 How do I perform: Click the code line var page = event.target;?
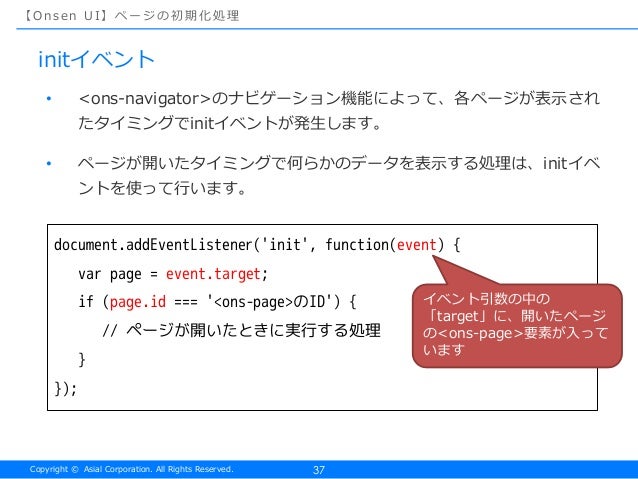pos(173,274)
